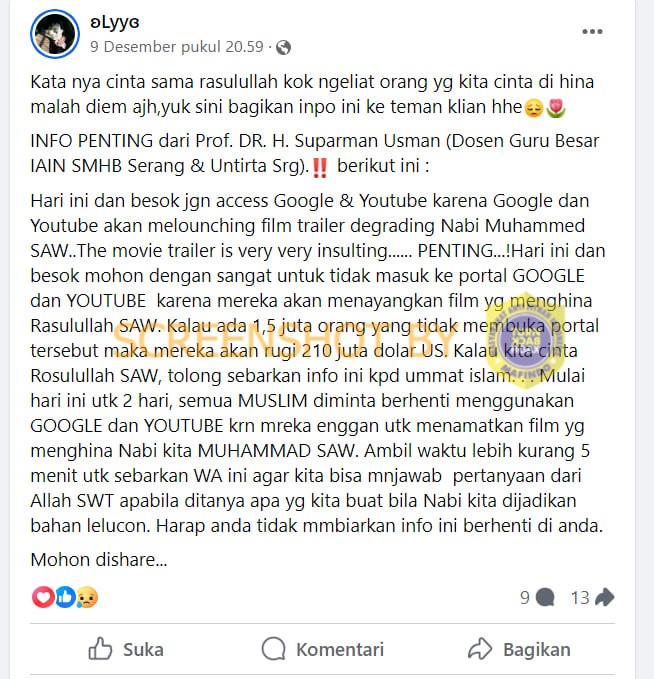Screen dimensions: 654x679
Task: Open the Bagikan share options
Action: (x=519, y=649)
